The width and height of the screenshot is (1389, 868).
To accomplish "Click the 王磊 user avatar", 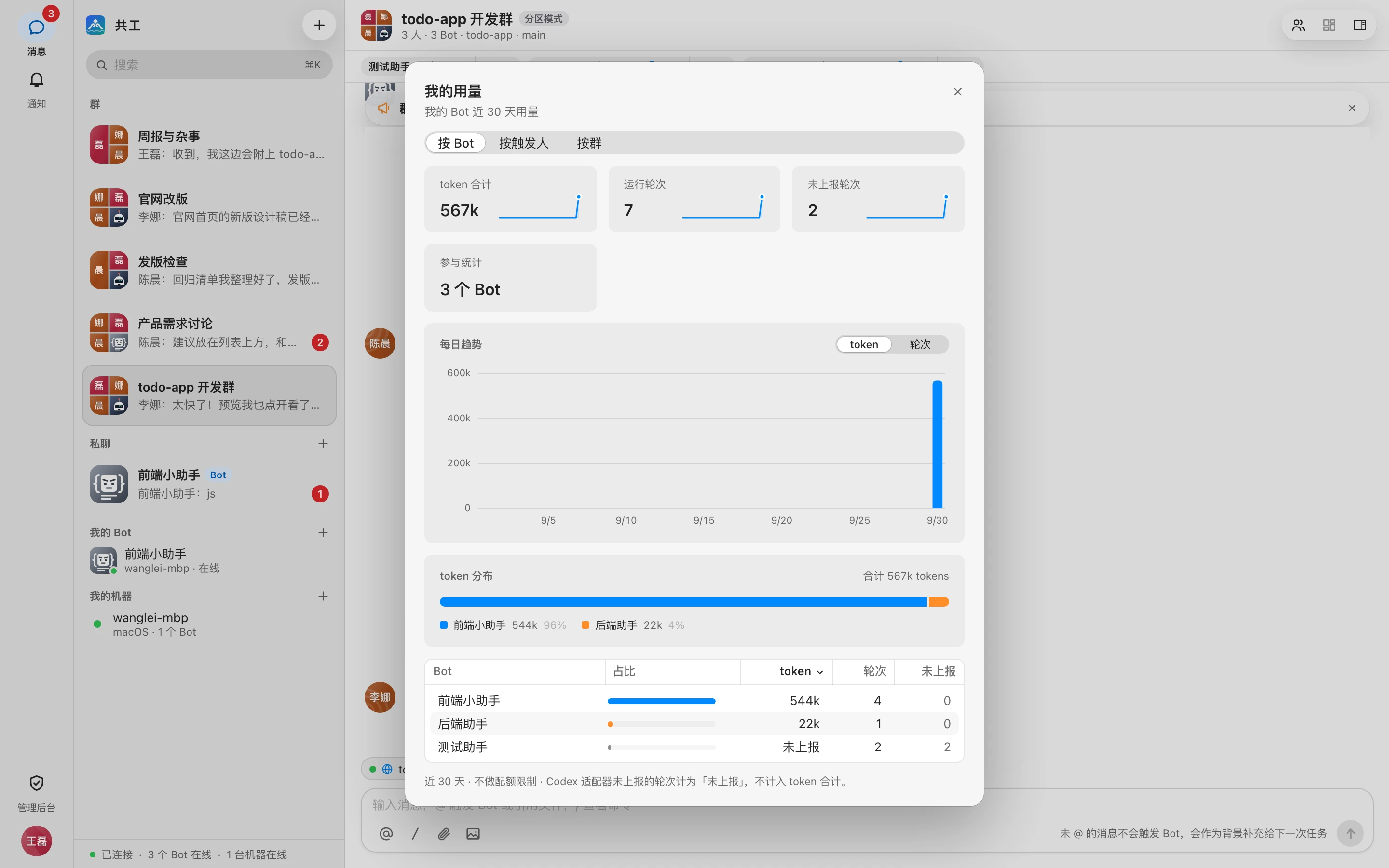I will point(36,841).
